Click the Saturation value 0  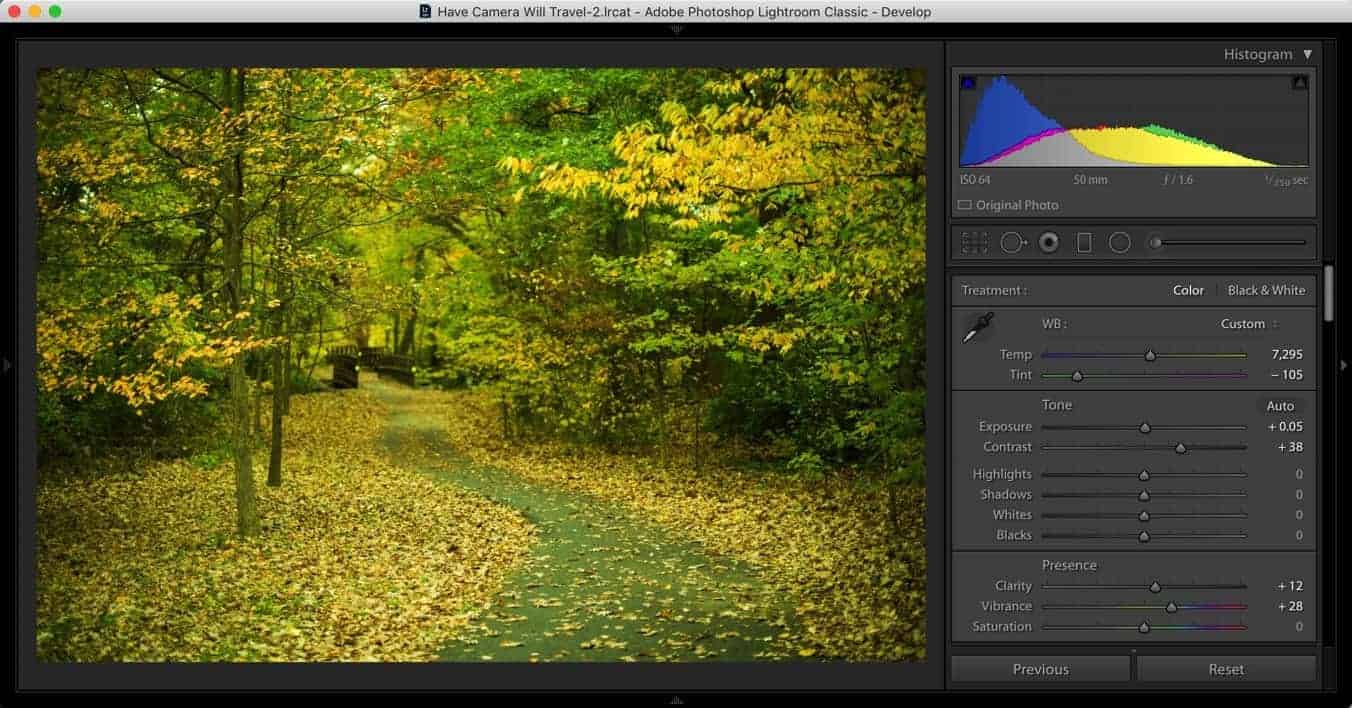click(x=1299, y=626)
